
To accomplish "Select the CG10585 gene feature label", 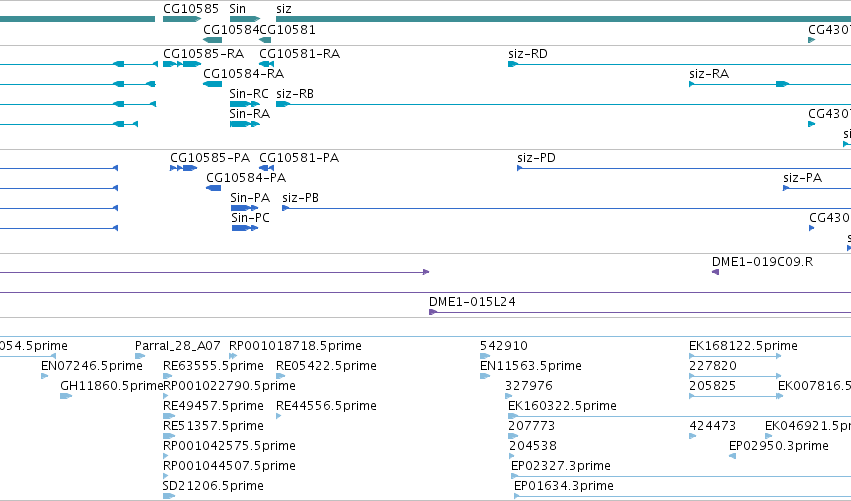I will click(x=191, y=9).
